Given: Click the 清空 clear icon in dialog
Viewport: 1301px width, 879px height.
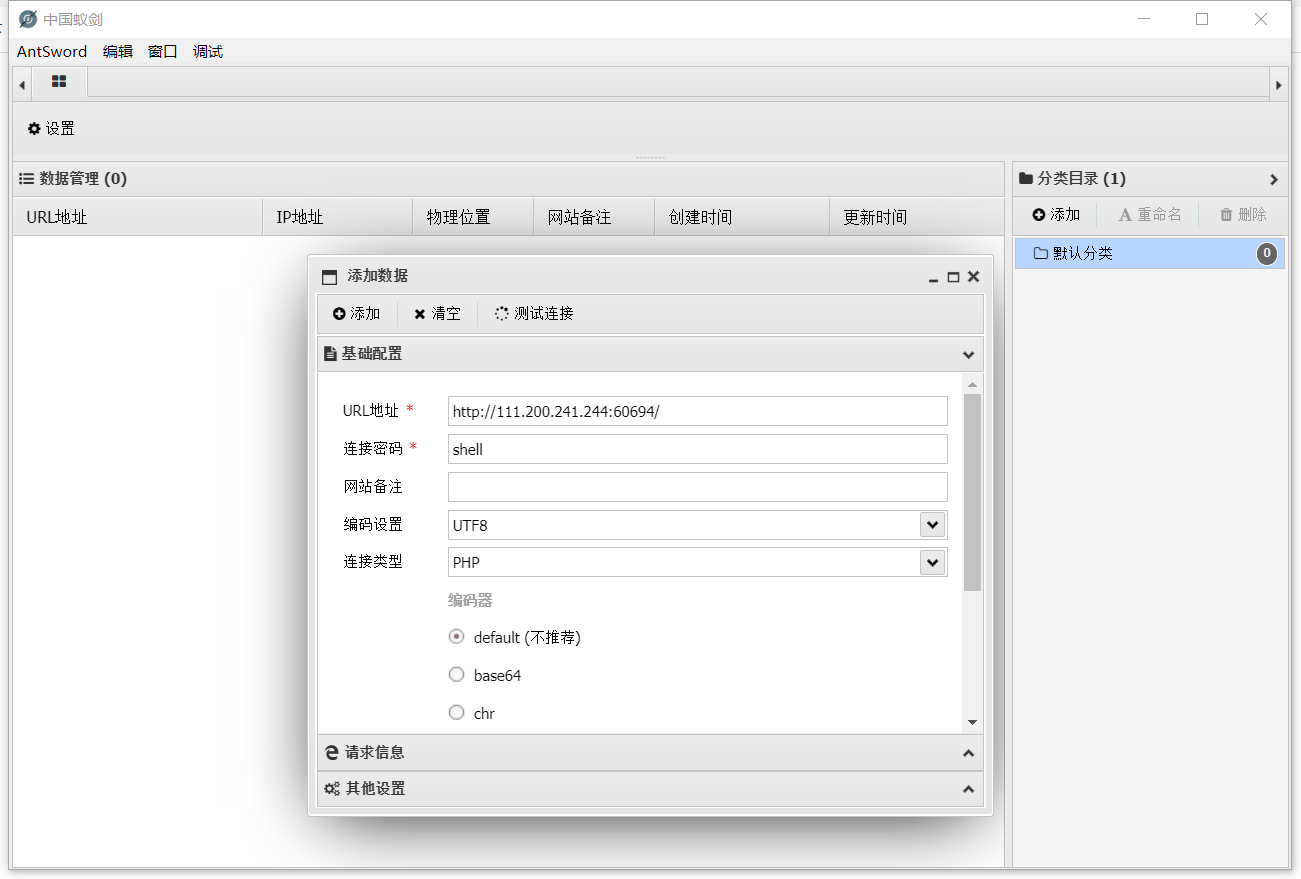Looking at the screenshot, I should (419, 313).
